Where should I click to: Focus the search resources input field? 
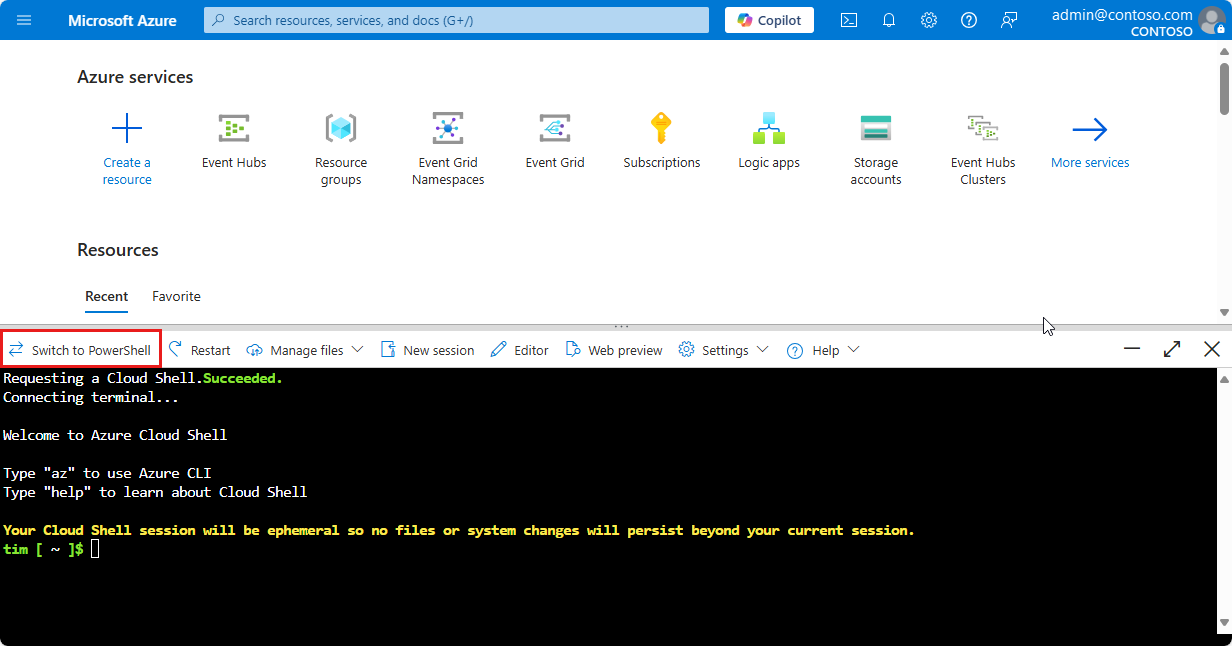[x=456, y=20]
